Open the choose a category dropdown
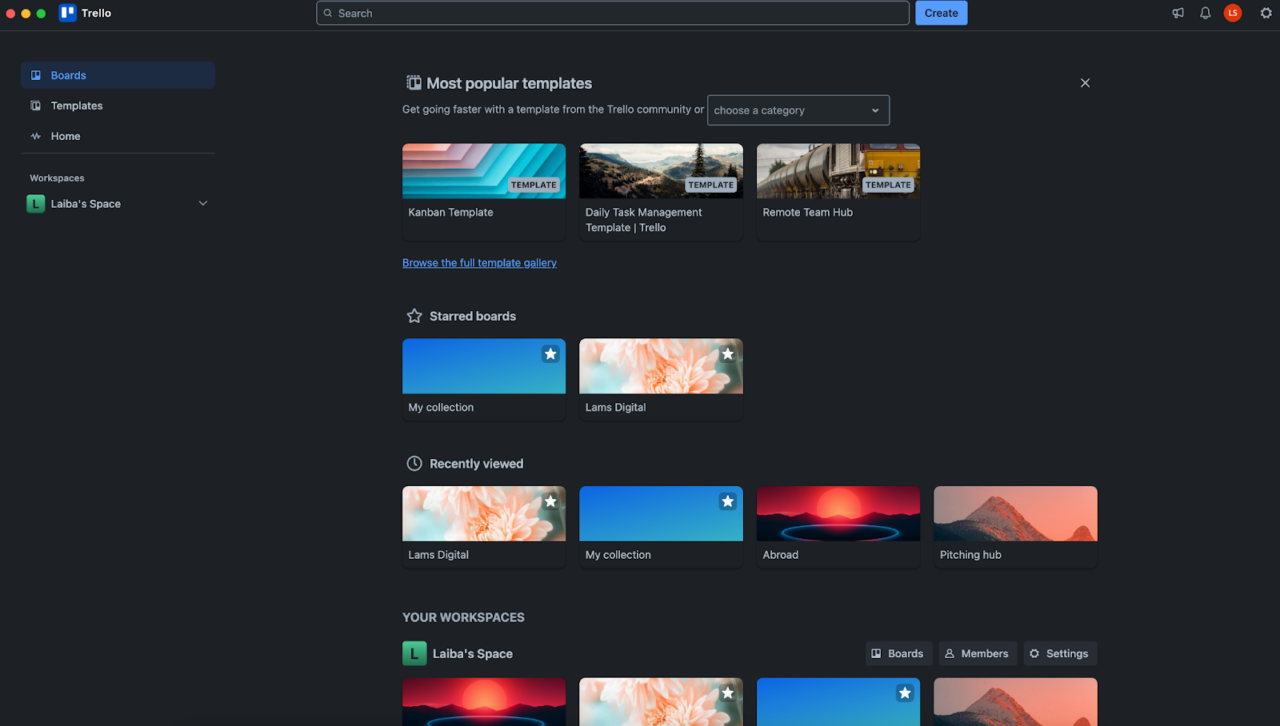The image size is (1280, 726). (798, 110)
